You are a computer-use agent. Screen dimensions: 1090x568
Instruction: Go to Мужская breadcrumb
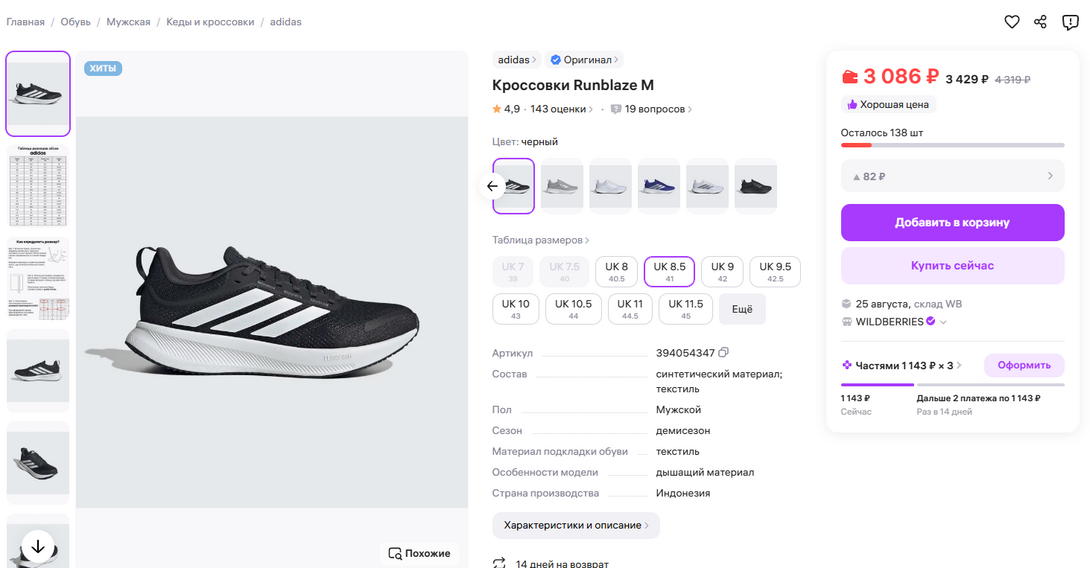coord(129,22)
